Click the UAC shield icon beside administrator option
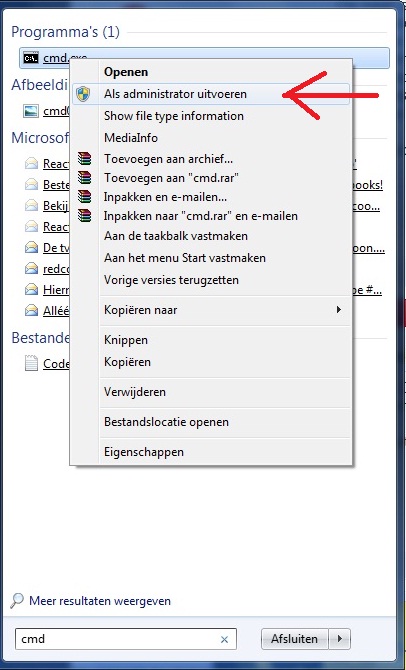 click(x=83, y=94)
